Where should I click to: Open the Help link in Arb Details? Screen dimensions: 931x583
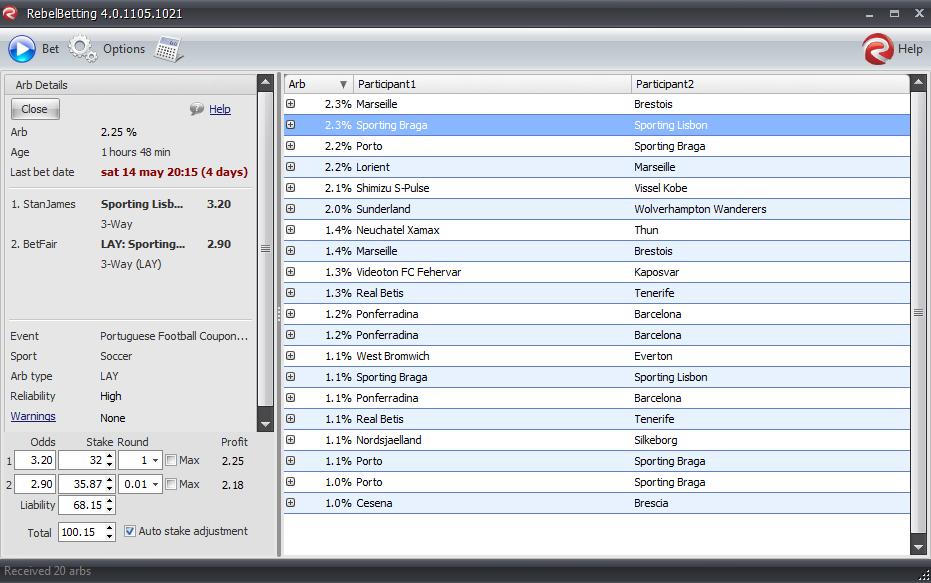coord(220,109)
